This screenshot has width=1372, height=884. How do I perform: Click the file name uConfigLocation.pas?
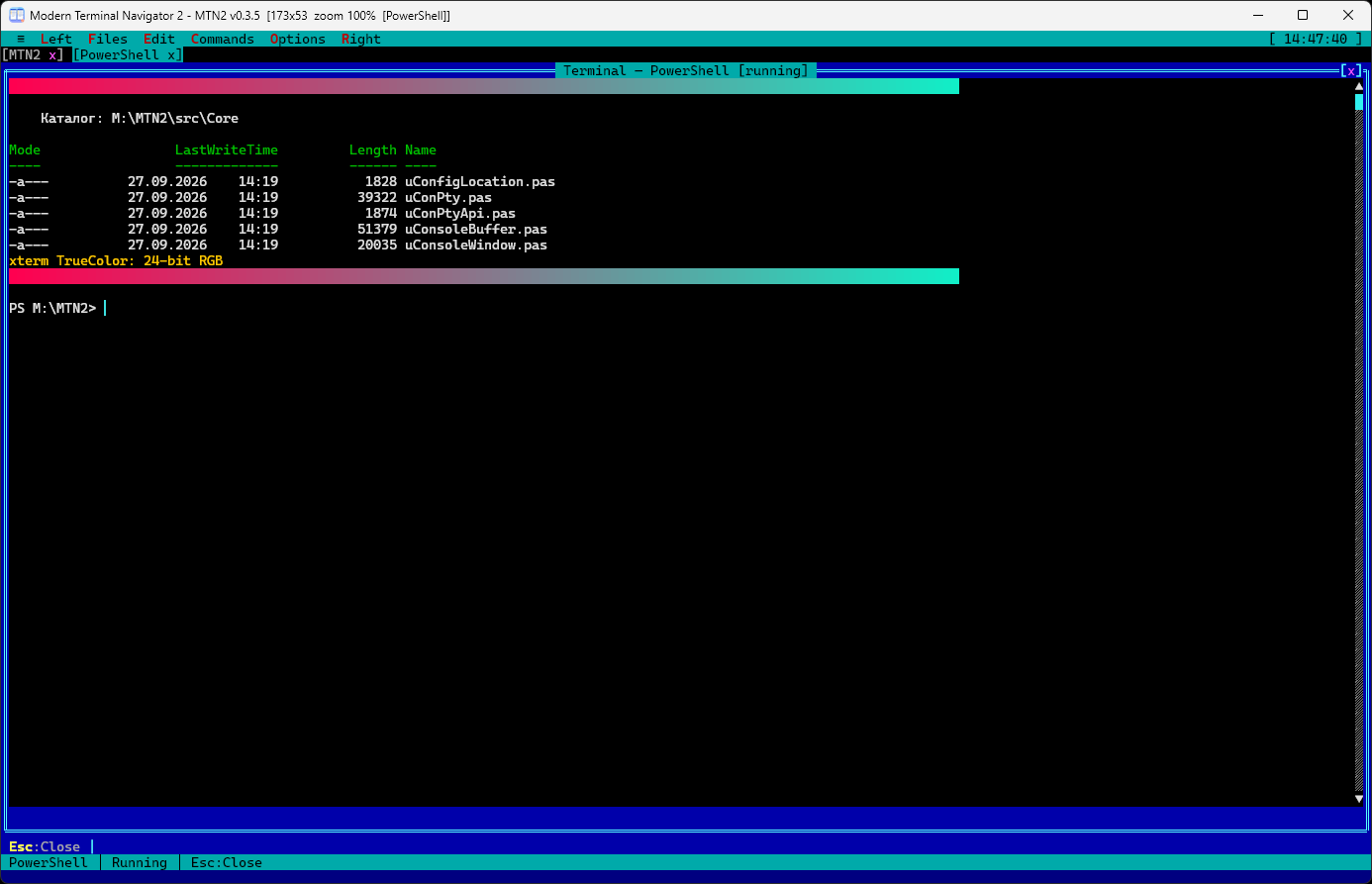(x=480, y=181)
